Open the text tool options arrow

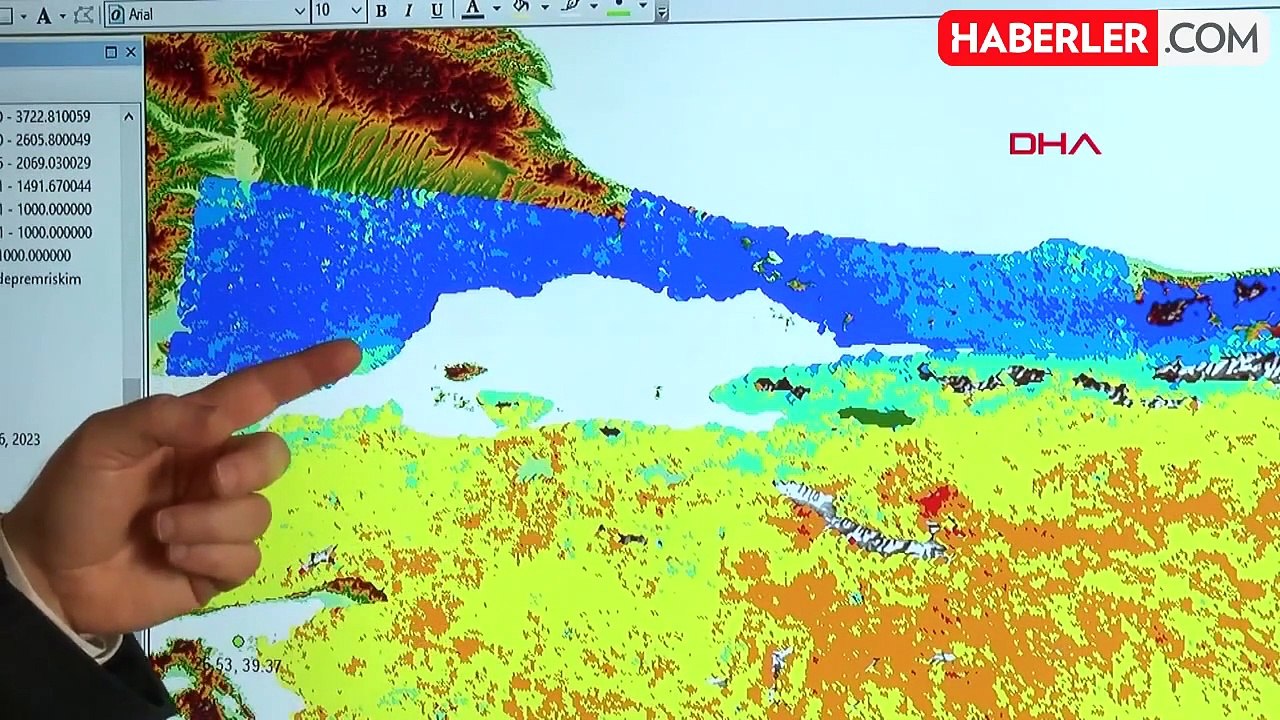coord(63,14)
